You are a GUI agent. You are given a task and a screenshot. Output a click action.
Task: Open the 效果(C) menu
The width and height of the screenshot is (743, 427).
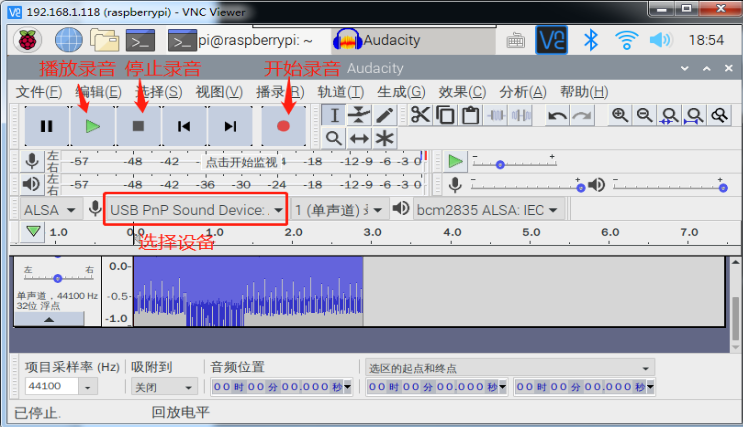pyautogui.click(x=462, y=92)
